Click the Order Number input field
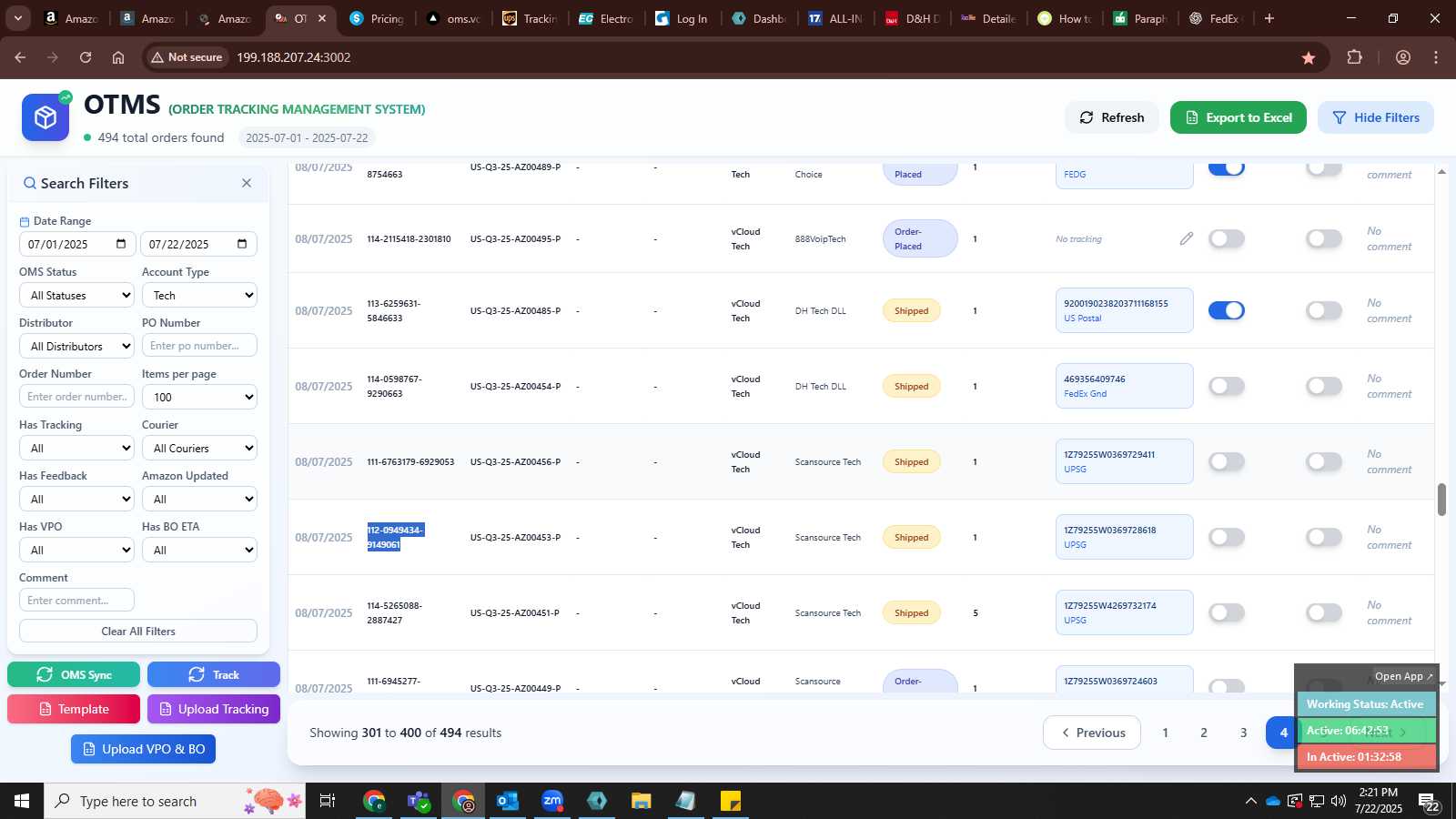The image size is (1456, 819). click(x=76, y=397)
